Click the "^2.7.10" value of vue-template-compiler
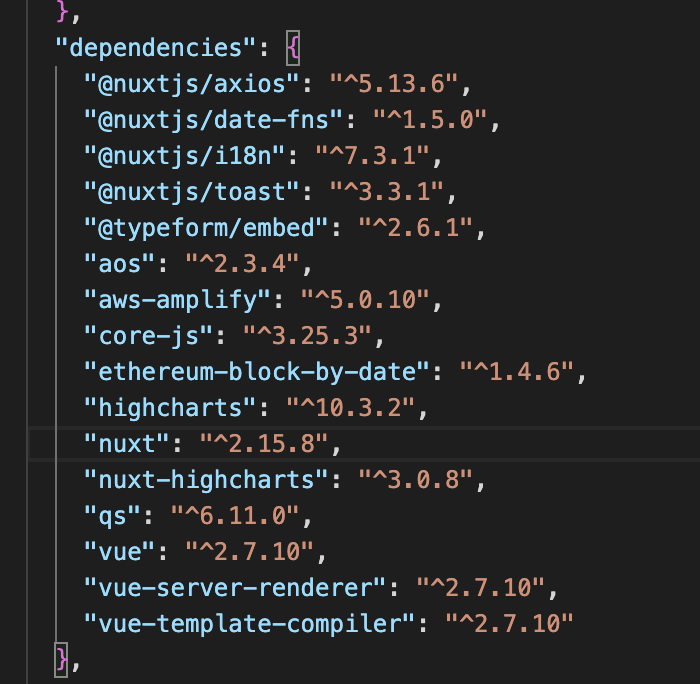The height and width of the screenshot is (684, 700). [x=509, y=624]
